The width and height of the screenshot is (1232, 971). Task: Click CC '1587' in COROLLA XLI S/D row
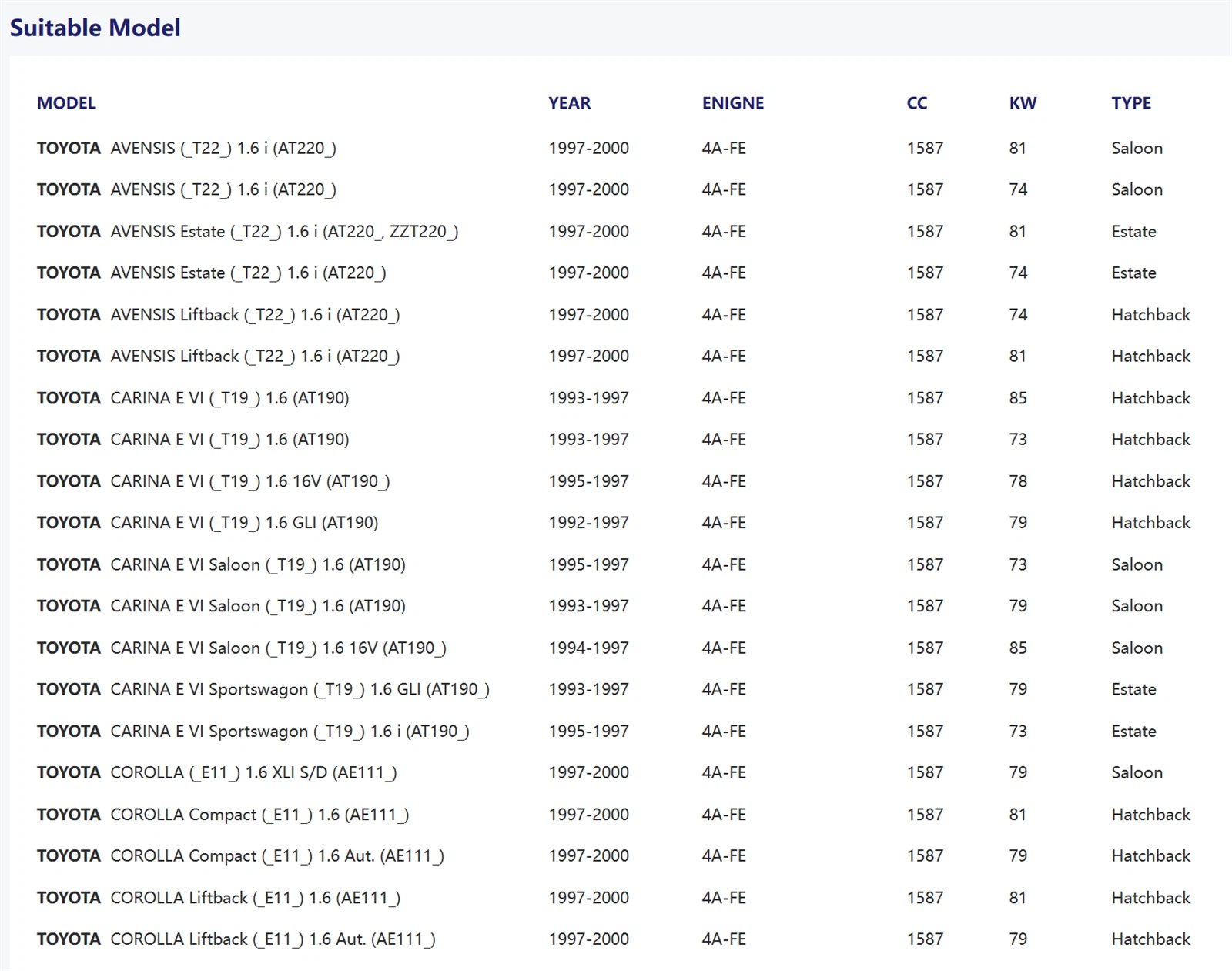tap(925, 773)
